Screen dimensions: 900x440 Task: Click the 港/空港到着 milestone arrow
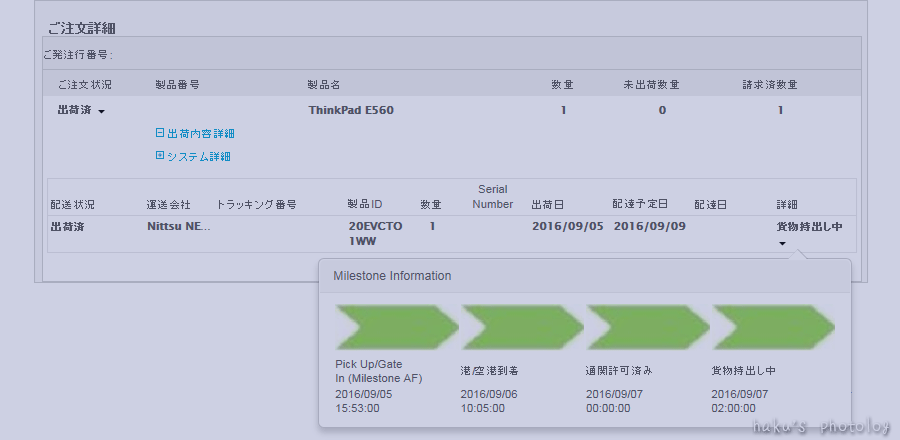tap(522, 326)
